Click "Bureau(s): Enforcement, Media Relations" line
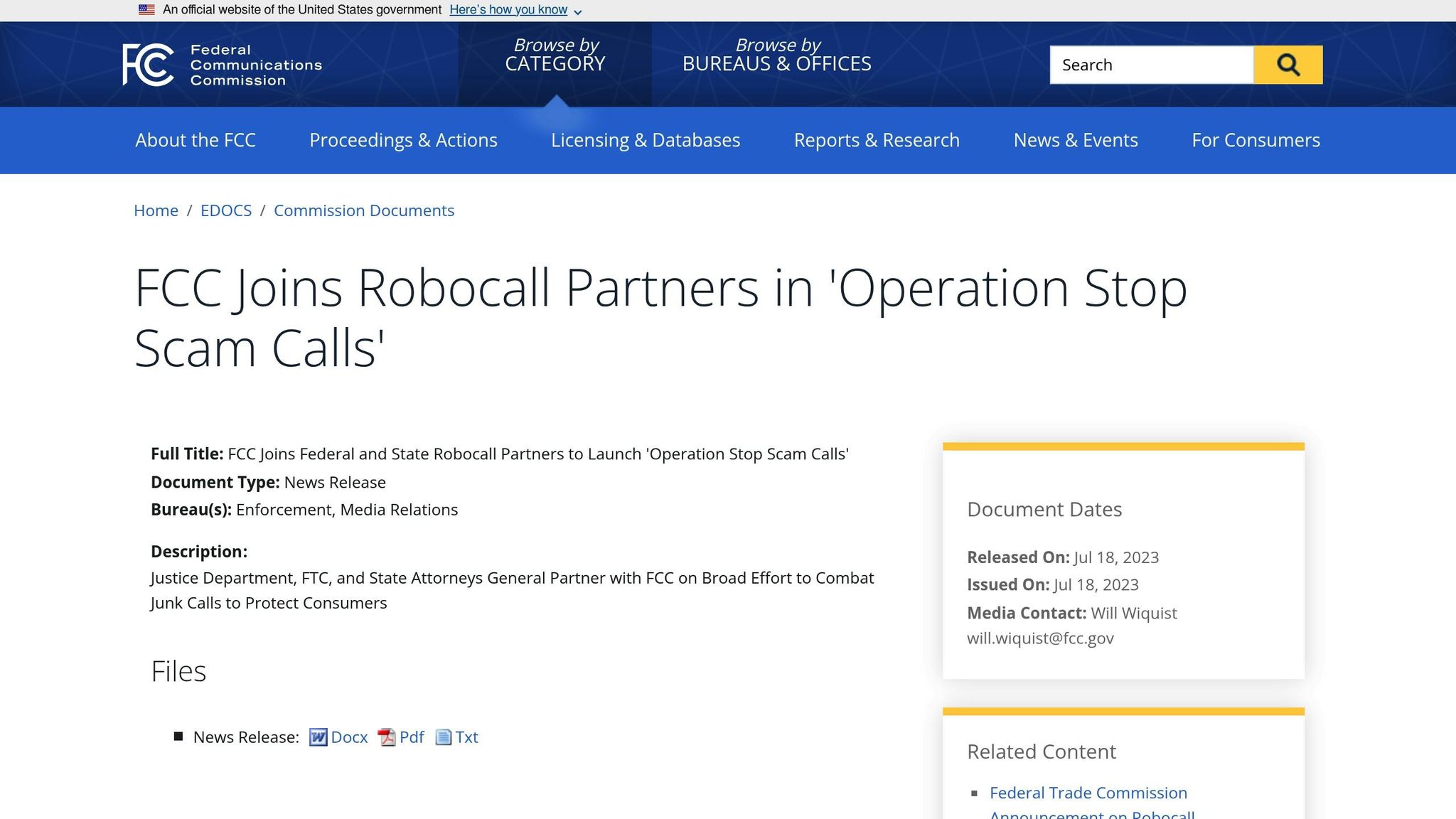 point(304,510)
